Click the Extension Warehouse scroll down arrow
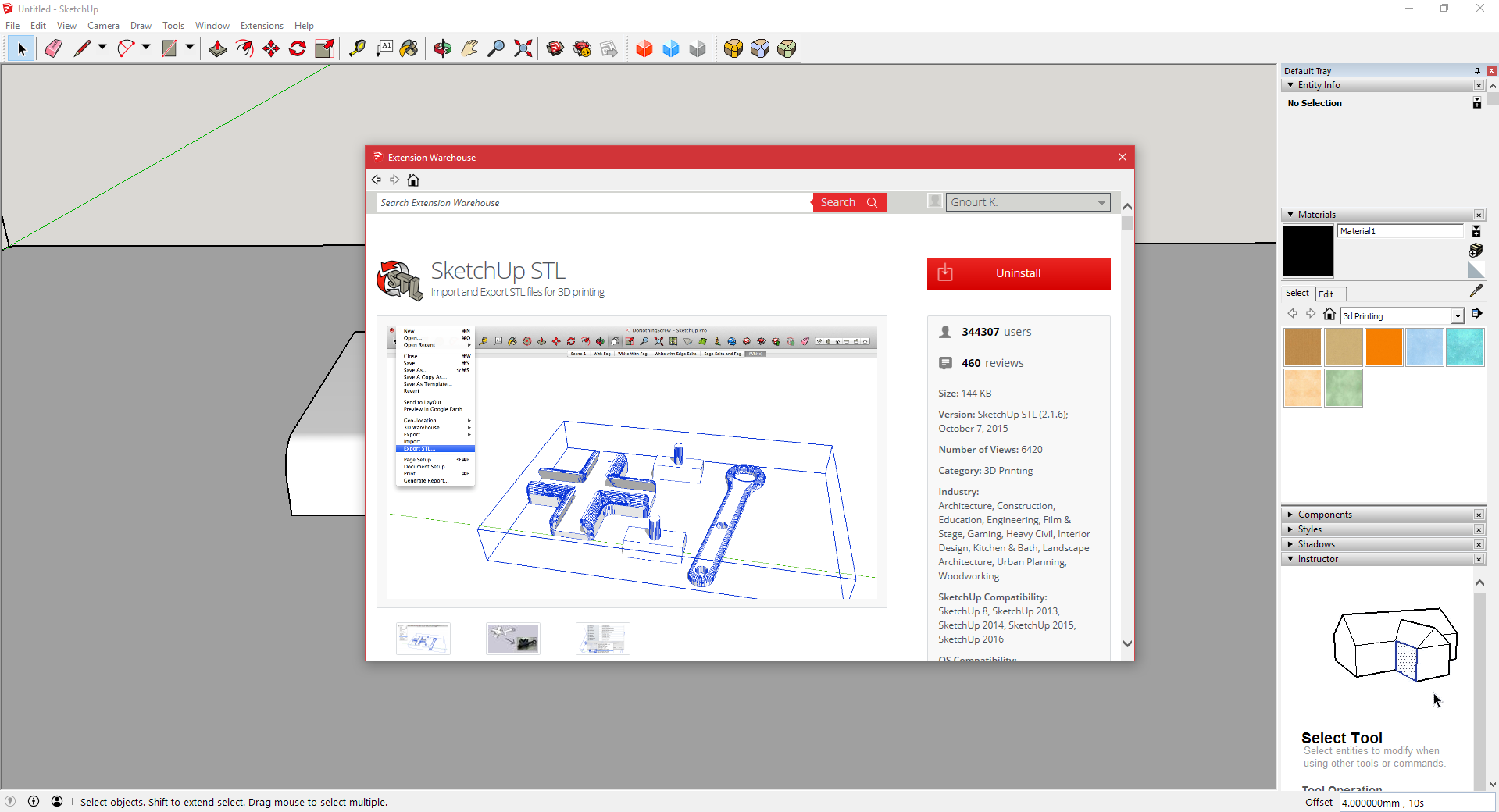Screen dimensions: 1499x812 tap(1127, 644)
